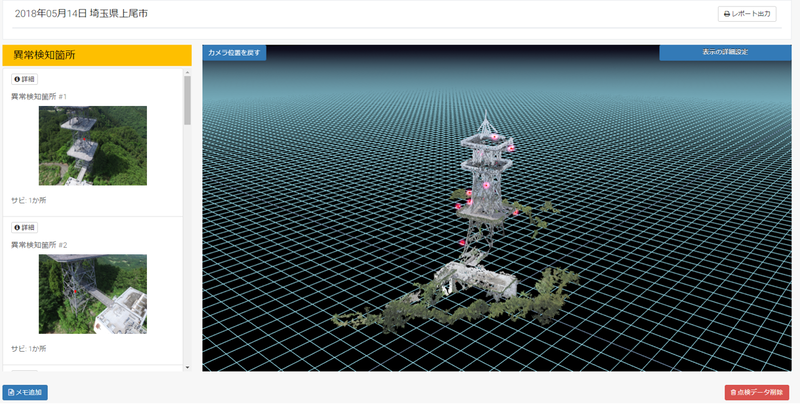800x408 pixels.
Task: Click the lowest pink marker on tower leg
Action: [x=462, y=243]
